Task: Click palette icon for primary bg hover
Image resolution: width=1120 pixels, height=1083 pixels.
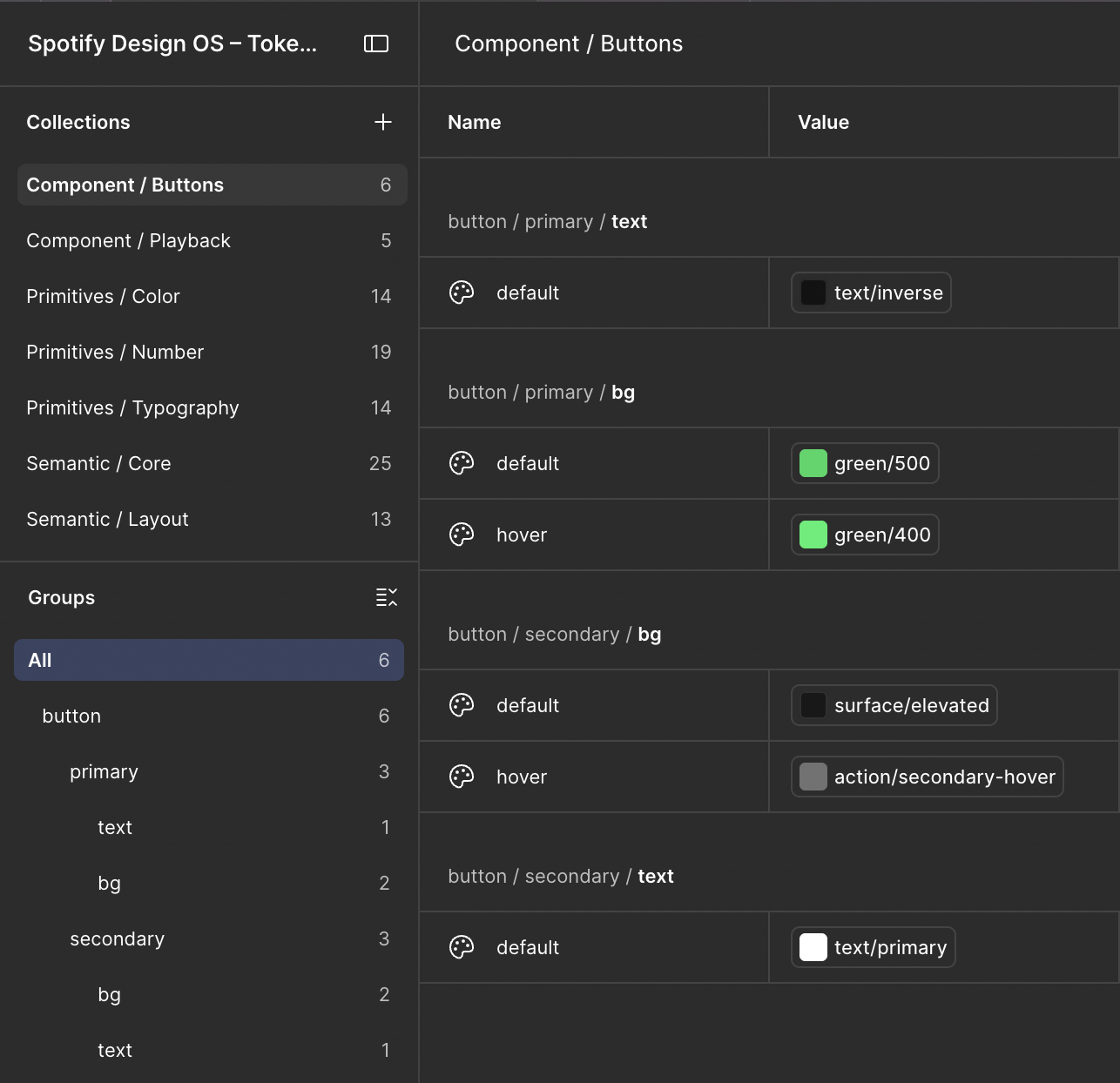Action: coord(462,535)
